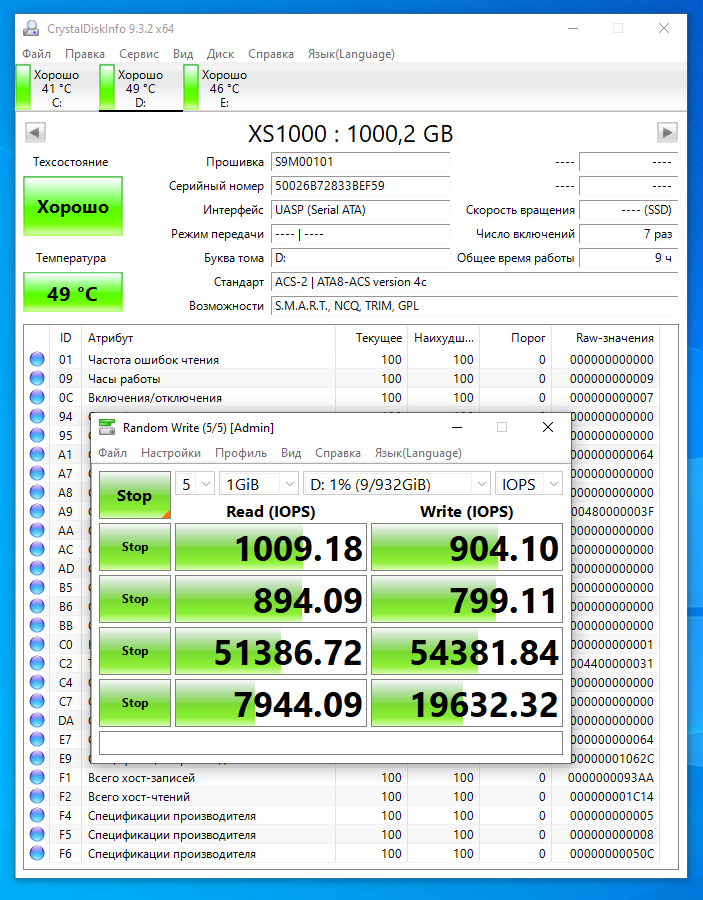
Task: Click status circle icon for attribute C2
Action: (x=37, y=663)
